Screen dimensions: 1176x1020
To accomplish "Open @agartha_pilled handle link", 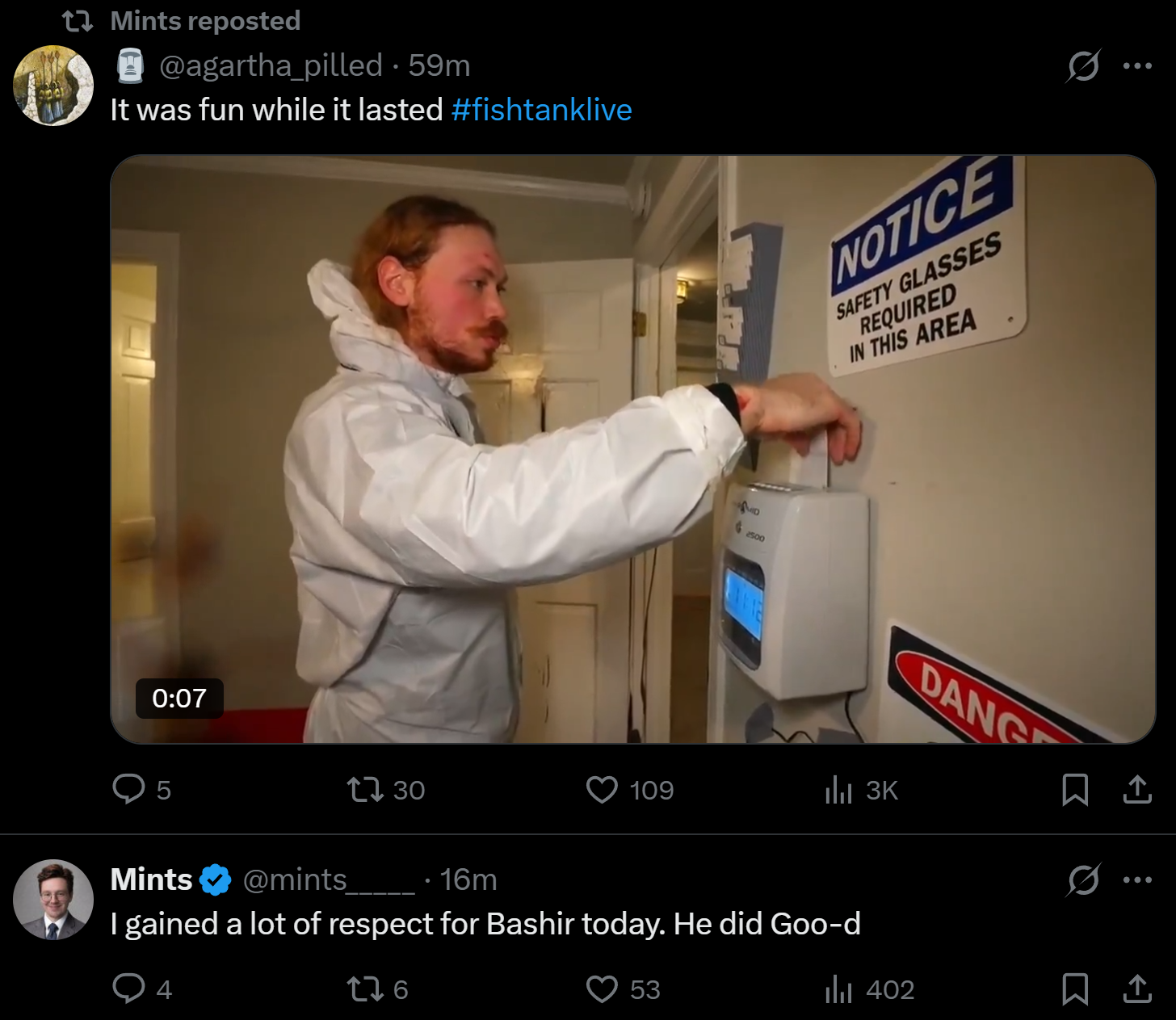I will (x=271, y=65).
